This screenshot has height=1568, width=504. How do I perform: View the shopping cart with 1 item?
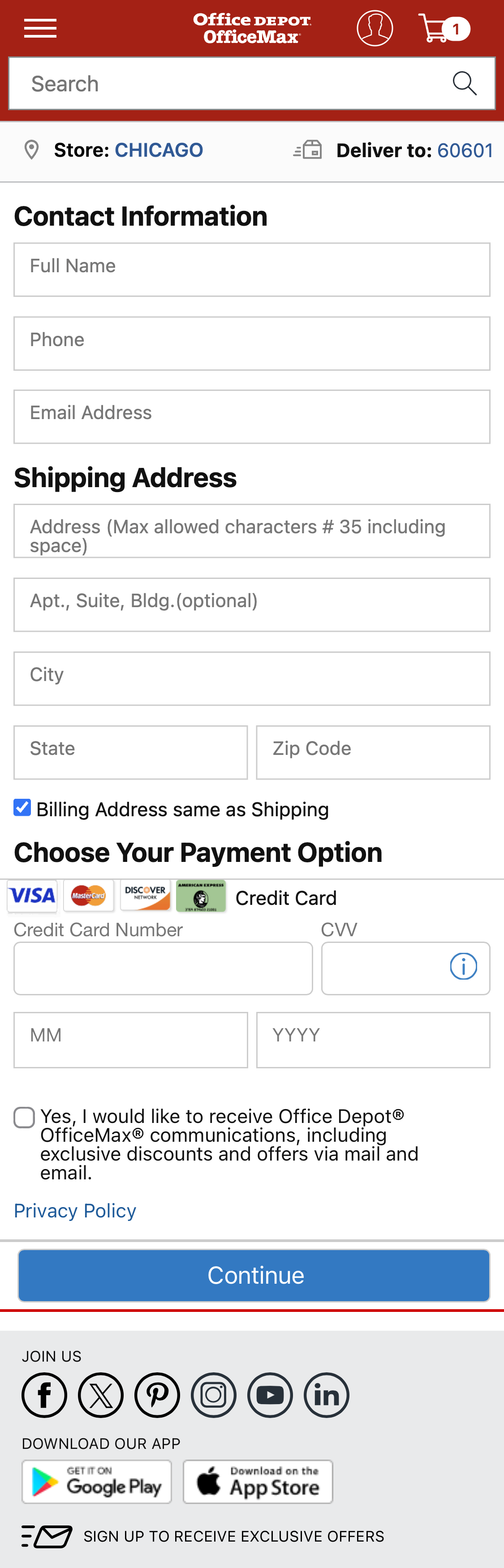437,27
